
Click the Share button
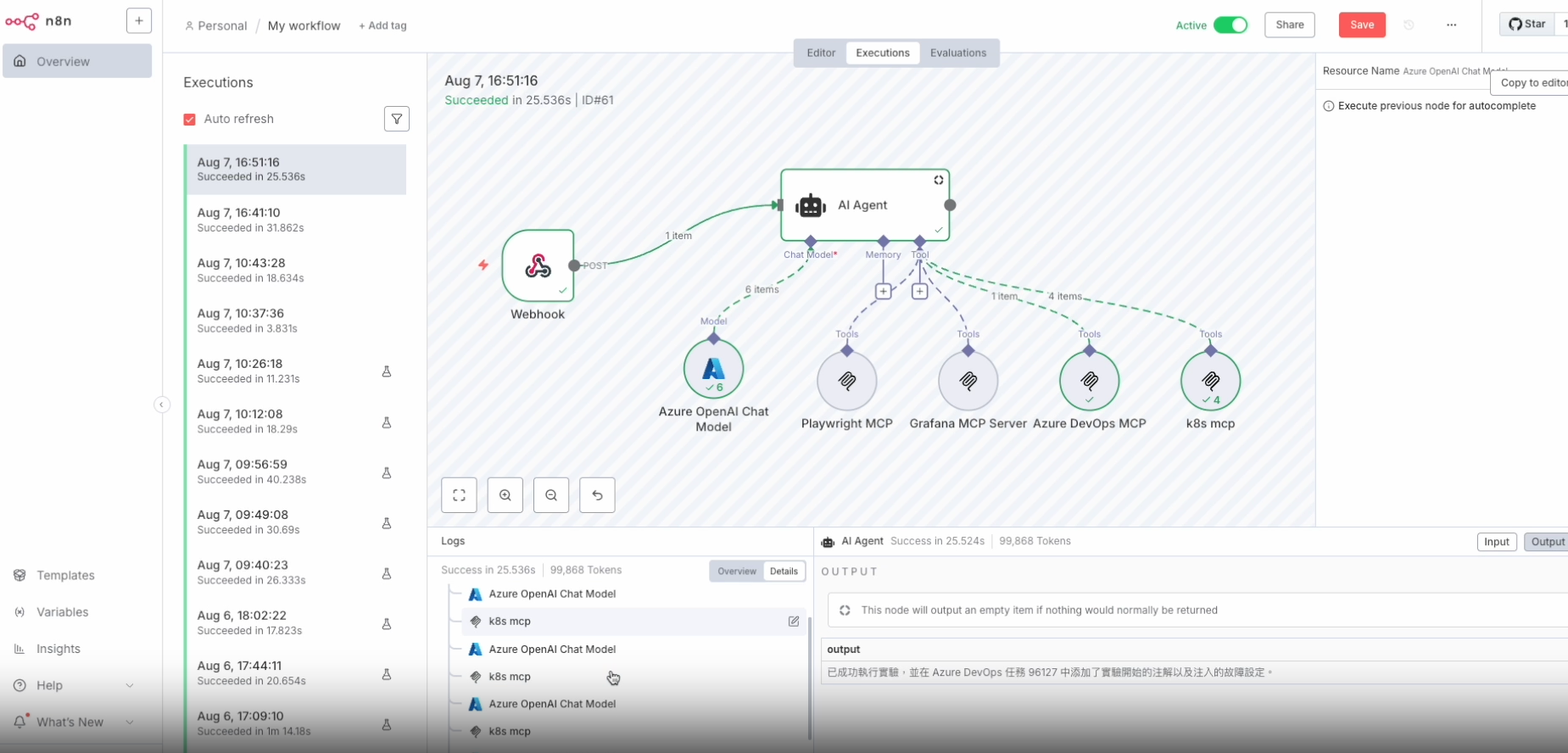(x=1289, y=25)
